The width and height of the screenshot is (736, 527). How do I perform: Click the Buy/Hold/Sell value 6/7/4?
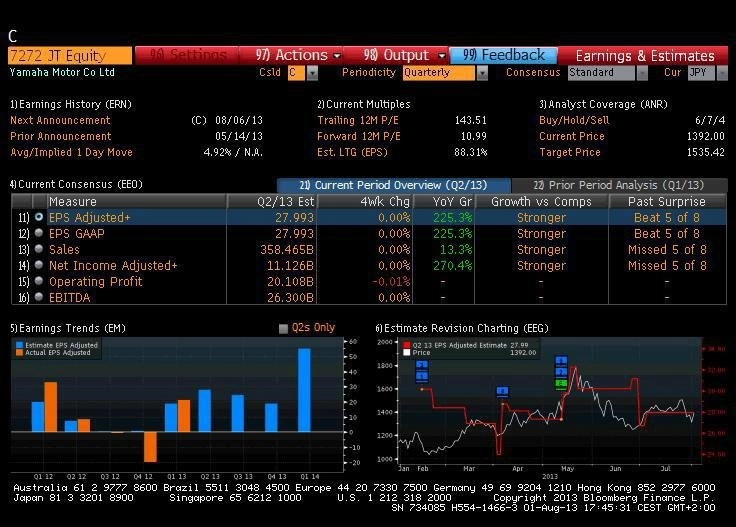tap(710, 120)
